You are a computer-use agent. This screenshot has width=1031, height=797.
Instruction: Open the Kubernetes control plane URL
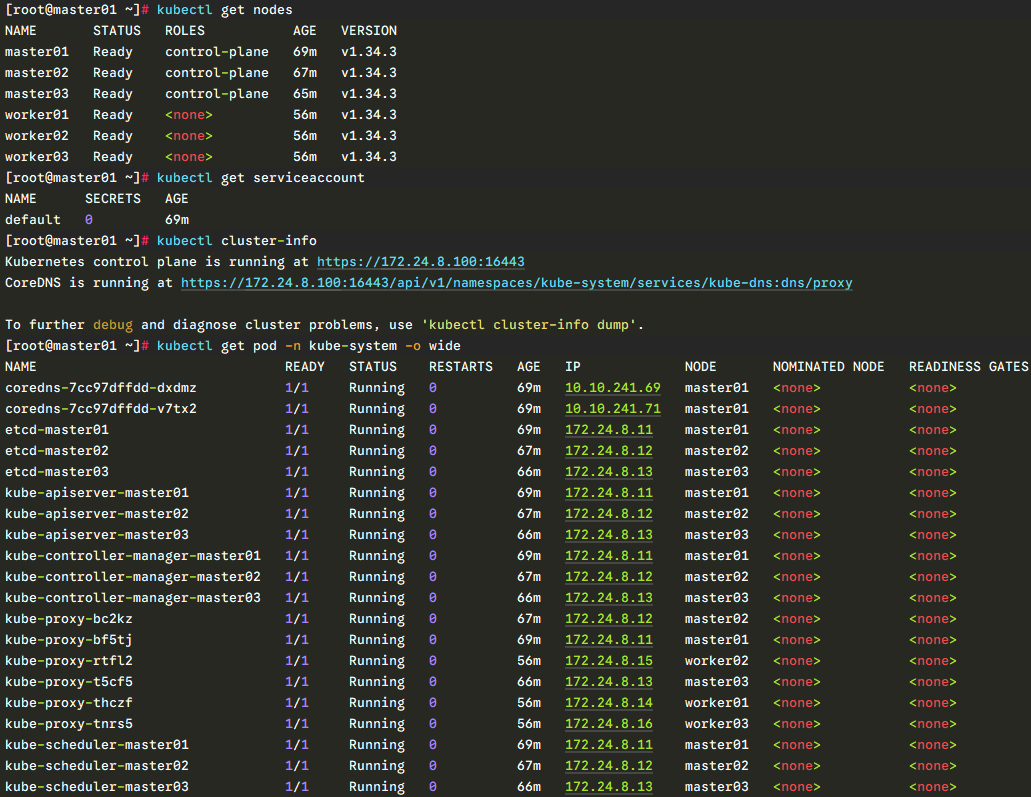pos(420,262)
